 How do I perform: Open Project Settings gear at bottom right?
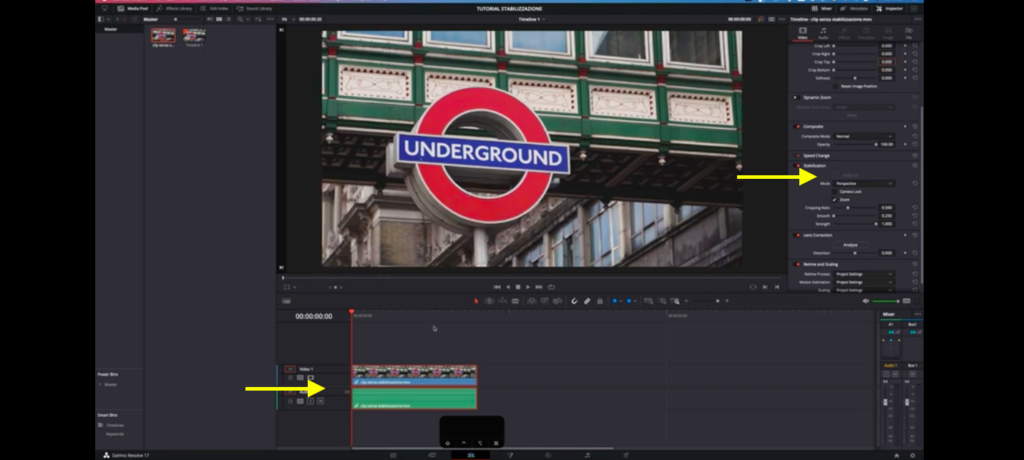(x=912, y=455)
